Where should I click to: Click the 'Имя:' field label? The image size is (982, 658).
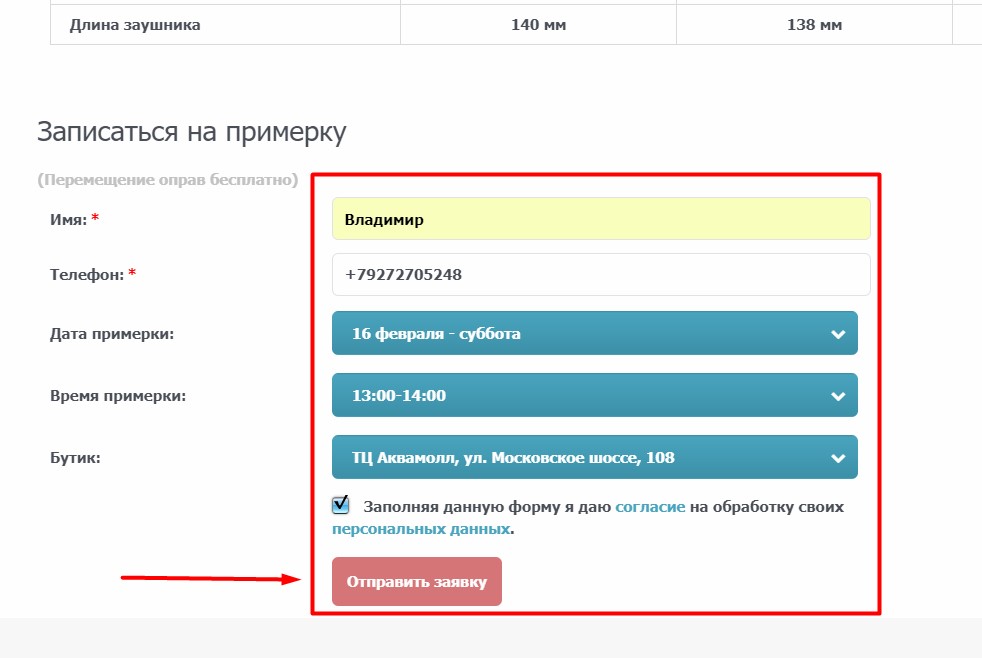point(68,219)
